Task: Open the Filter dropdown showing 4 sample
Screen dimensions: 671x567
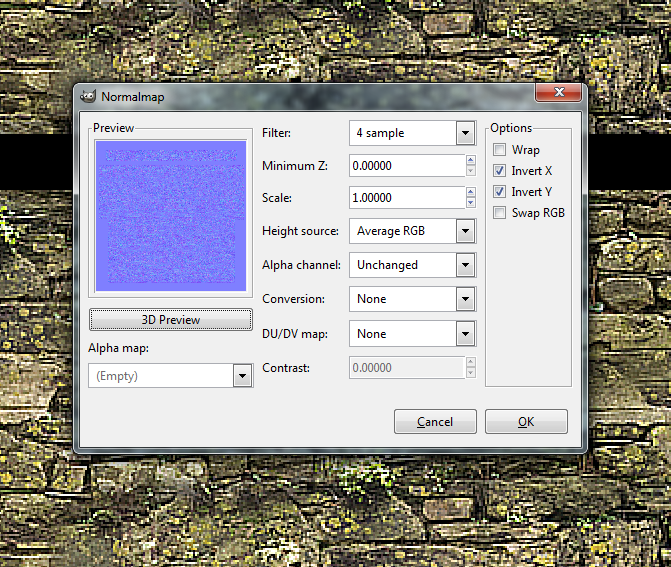Action: [413, 133]
